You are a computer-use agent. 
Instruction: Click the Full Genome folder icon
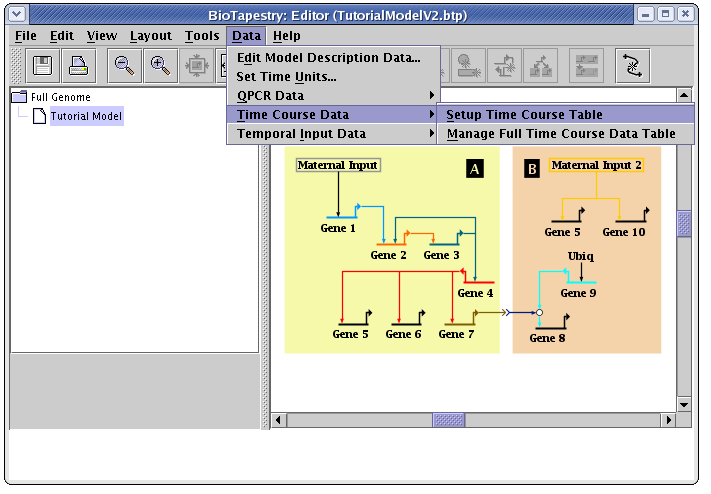[x=19, y=97]
